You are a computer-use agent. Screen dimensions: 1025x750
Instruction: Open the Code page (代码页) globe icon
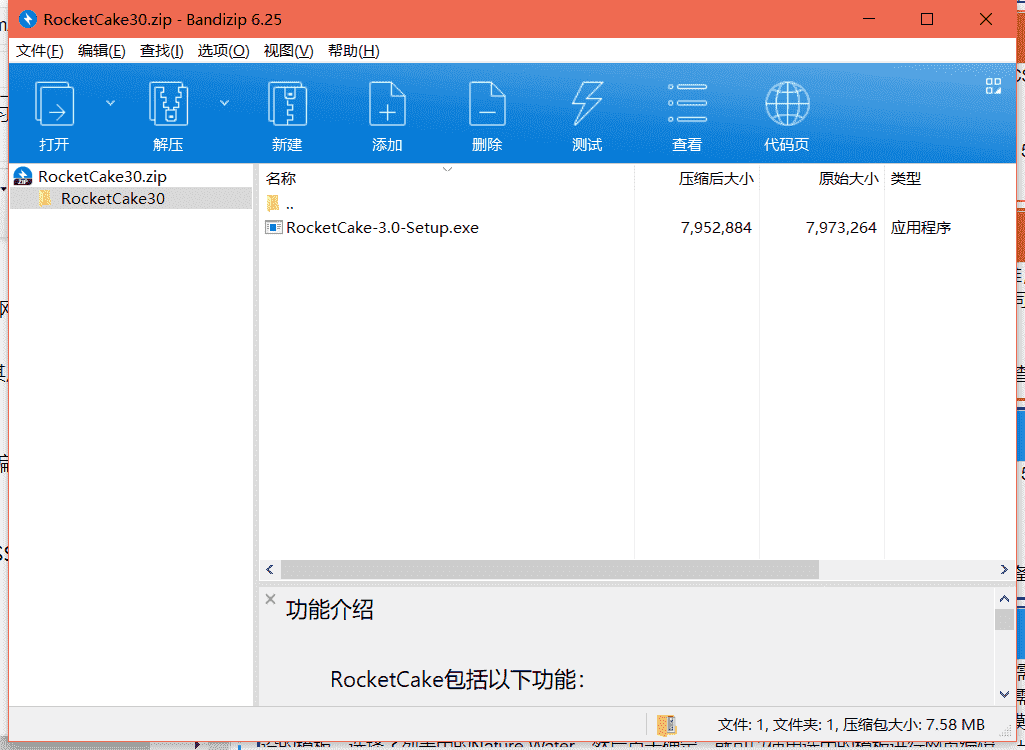coord(787,103)
